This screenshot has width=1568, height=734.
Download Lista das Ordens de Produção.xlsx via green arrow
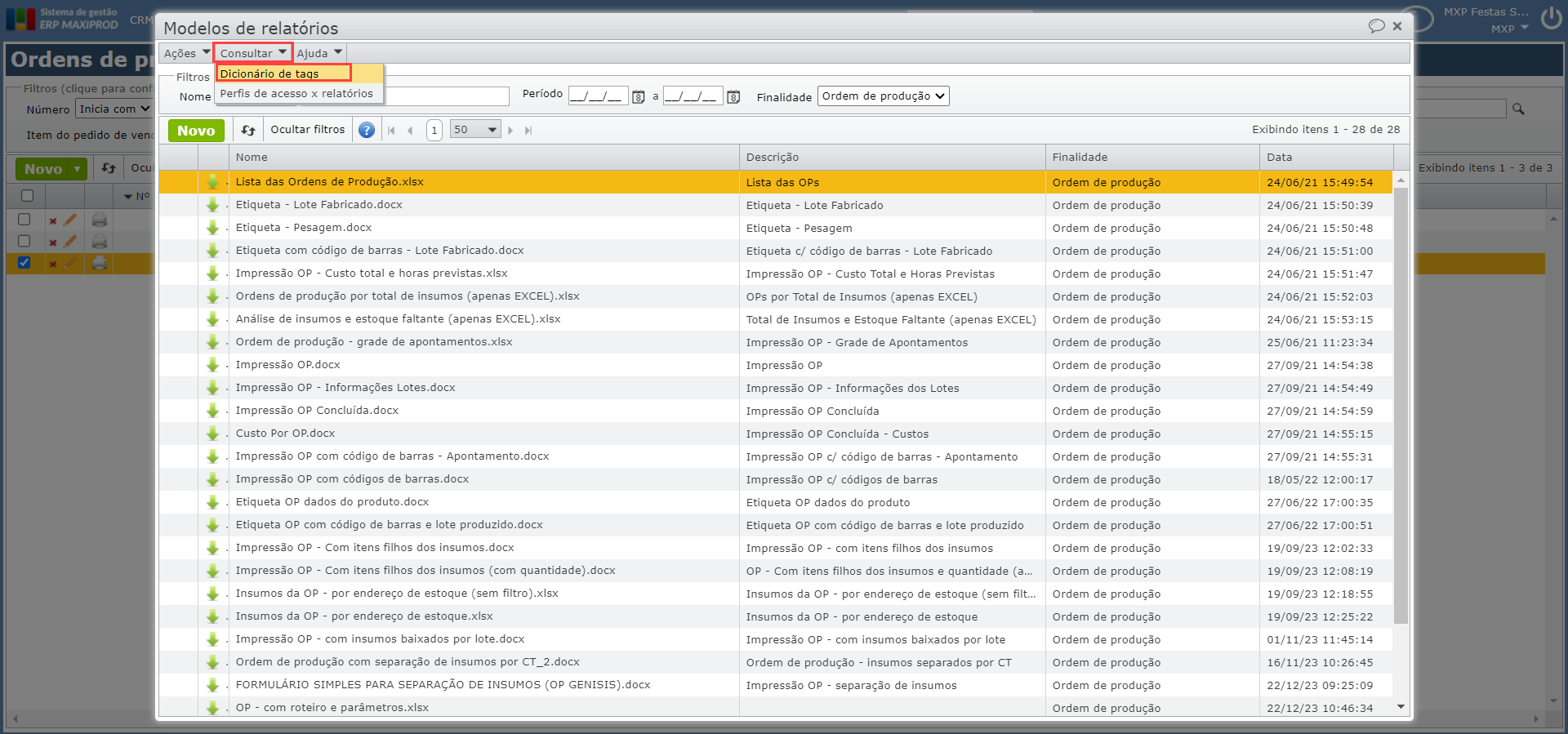coord(212,182)
